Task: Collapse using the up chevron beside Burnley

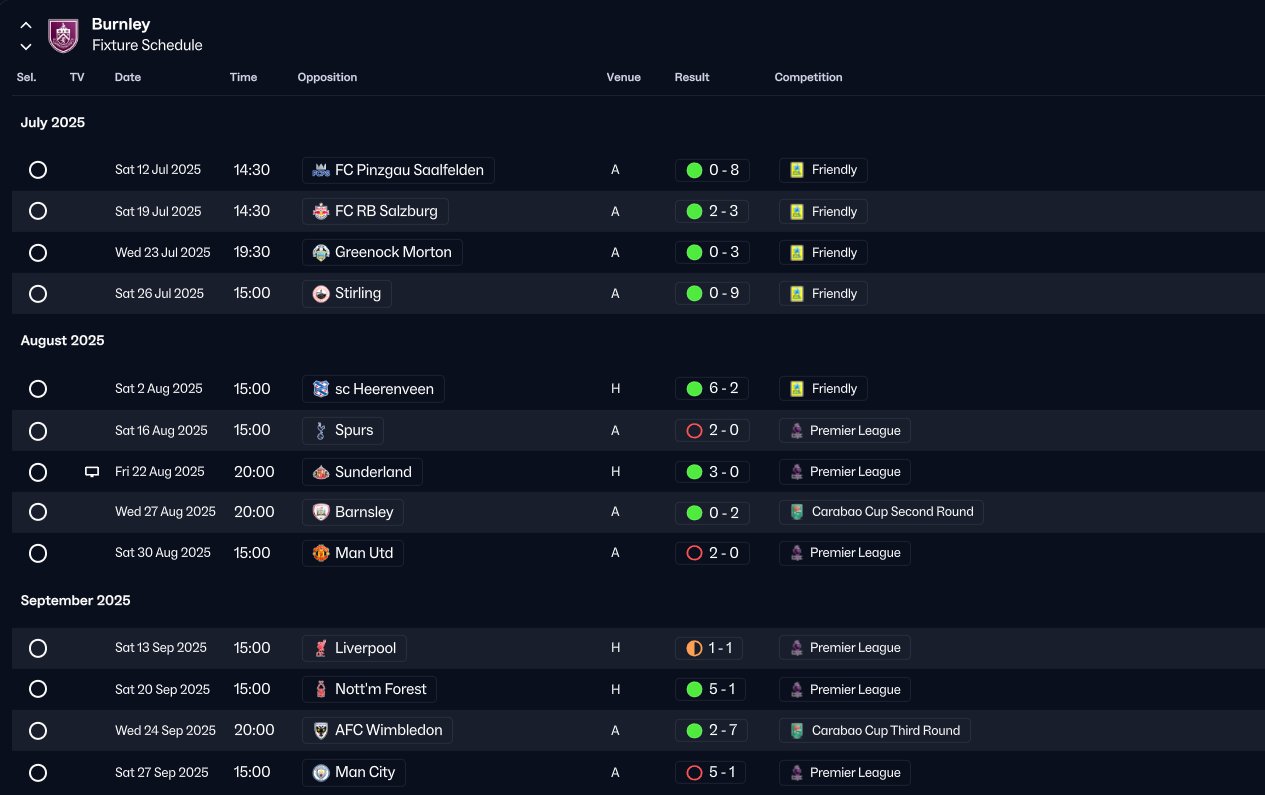Action: pos(26,25)
